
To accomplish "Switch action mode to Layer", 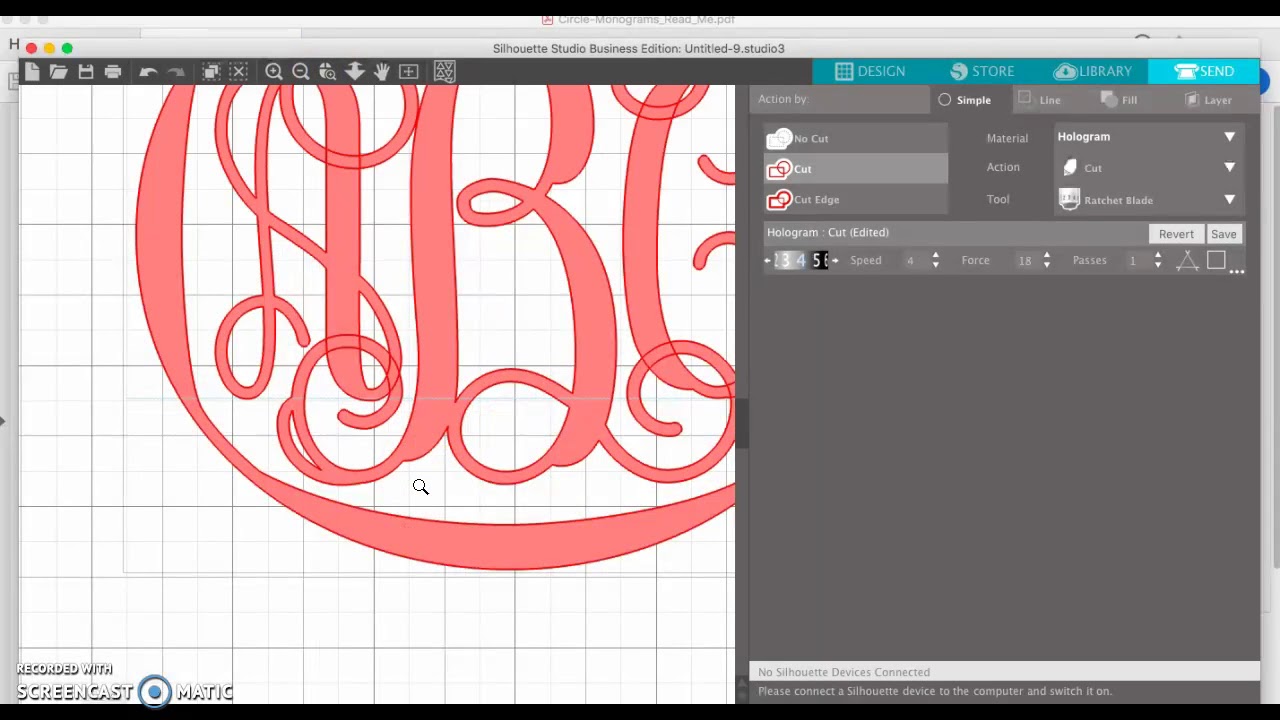I will click(1208, 99).
